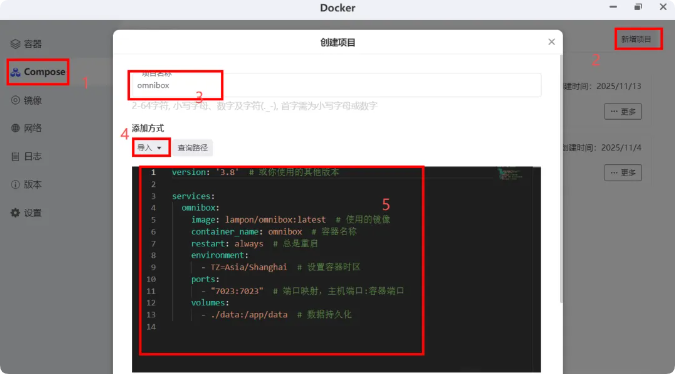Click 更多 button for the 2025/11/4 project

click(623, 173)
